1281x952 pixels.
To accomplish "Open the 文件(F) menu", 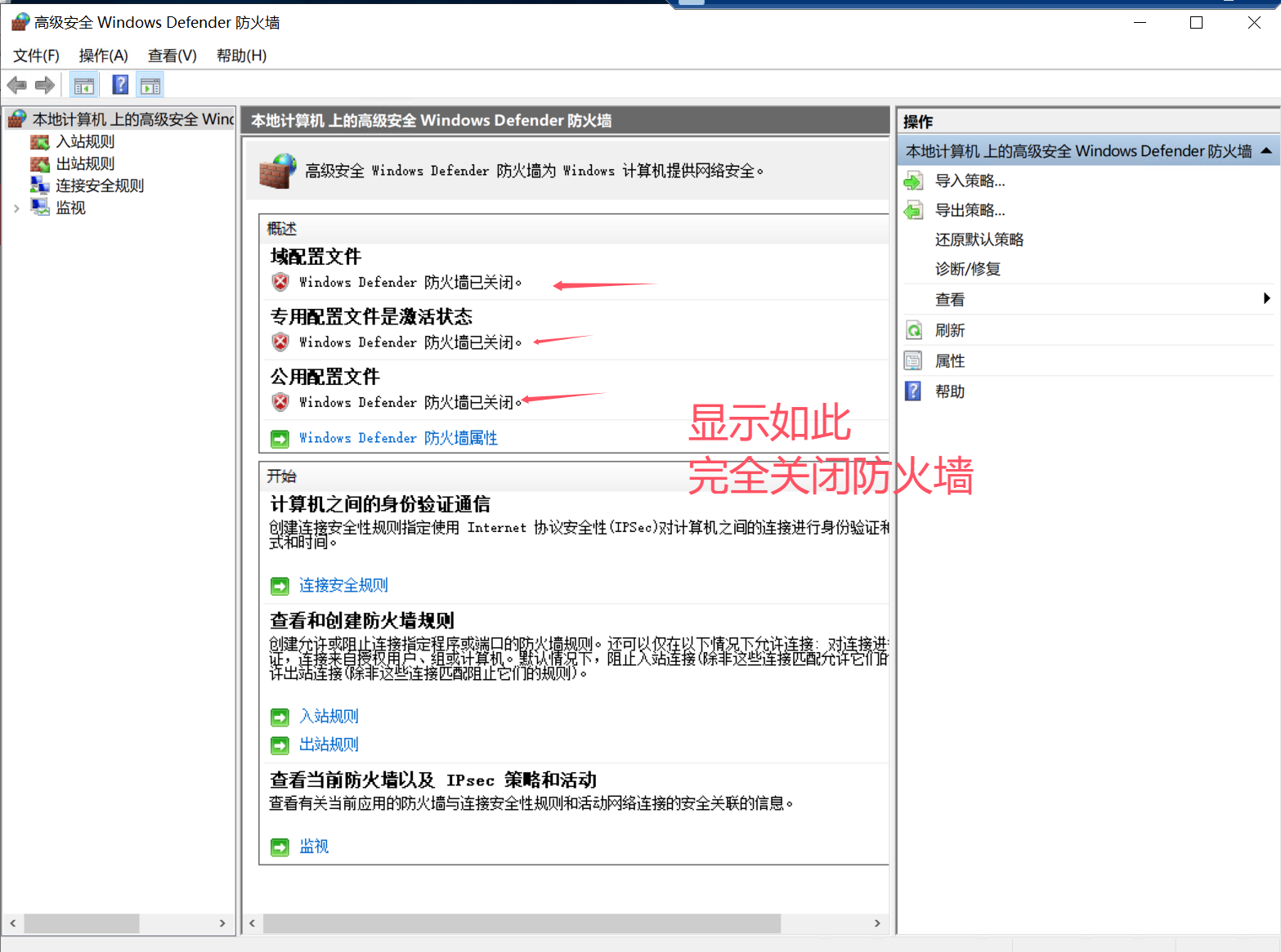I will tap(37, 56).
